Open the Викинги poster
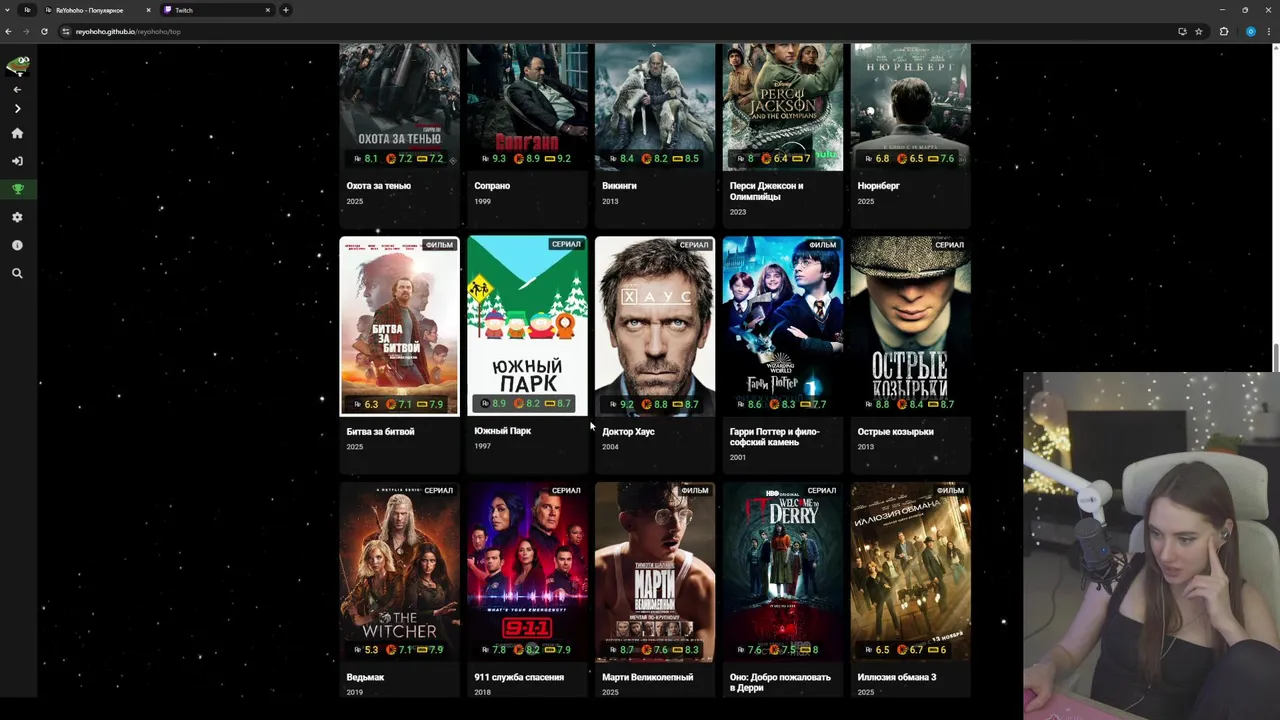1280x720 pixels. 655,105
